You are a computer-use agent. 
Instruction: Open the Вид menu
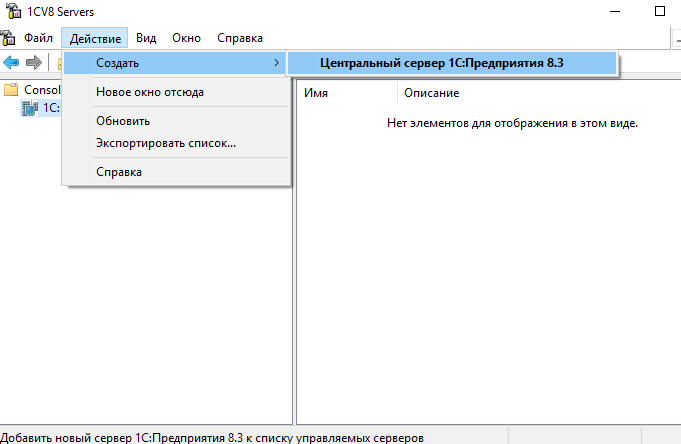146,38
